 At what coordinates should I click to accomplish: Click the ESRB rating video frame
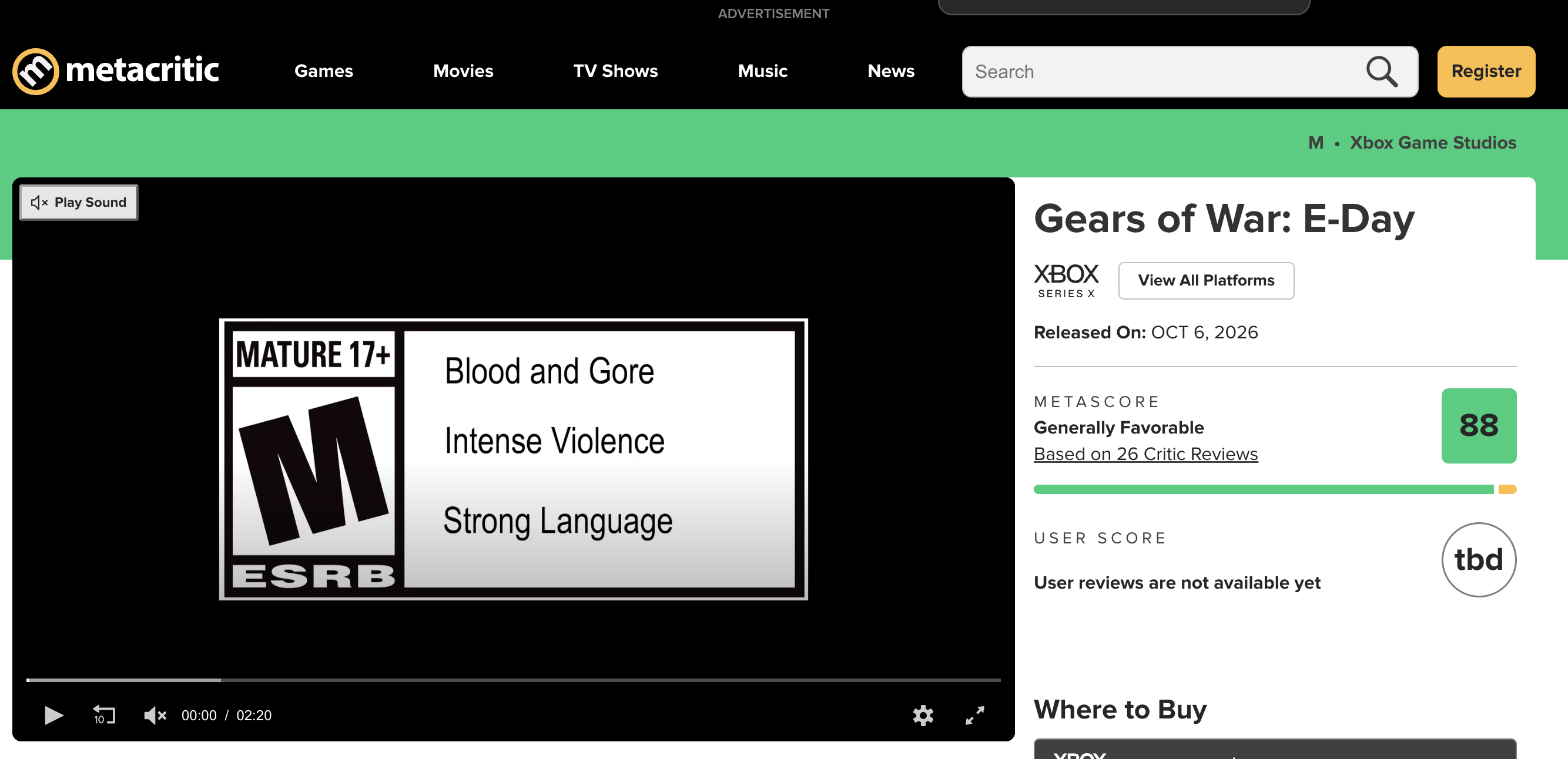coord(513,459)
